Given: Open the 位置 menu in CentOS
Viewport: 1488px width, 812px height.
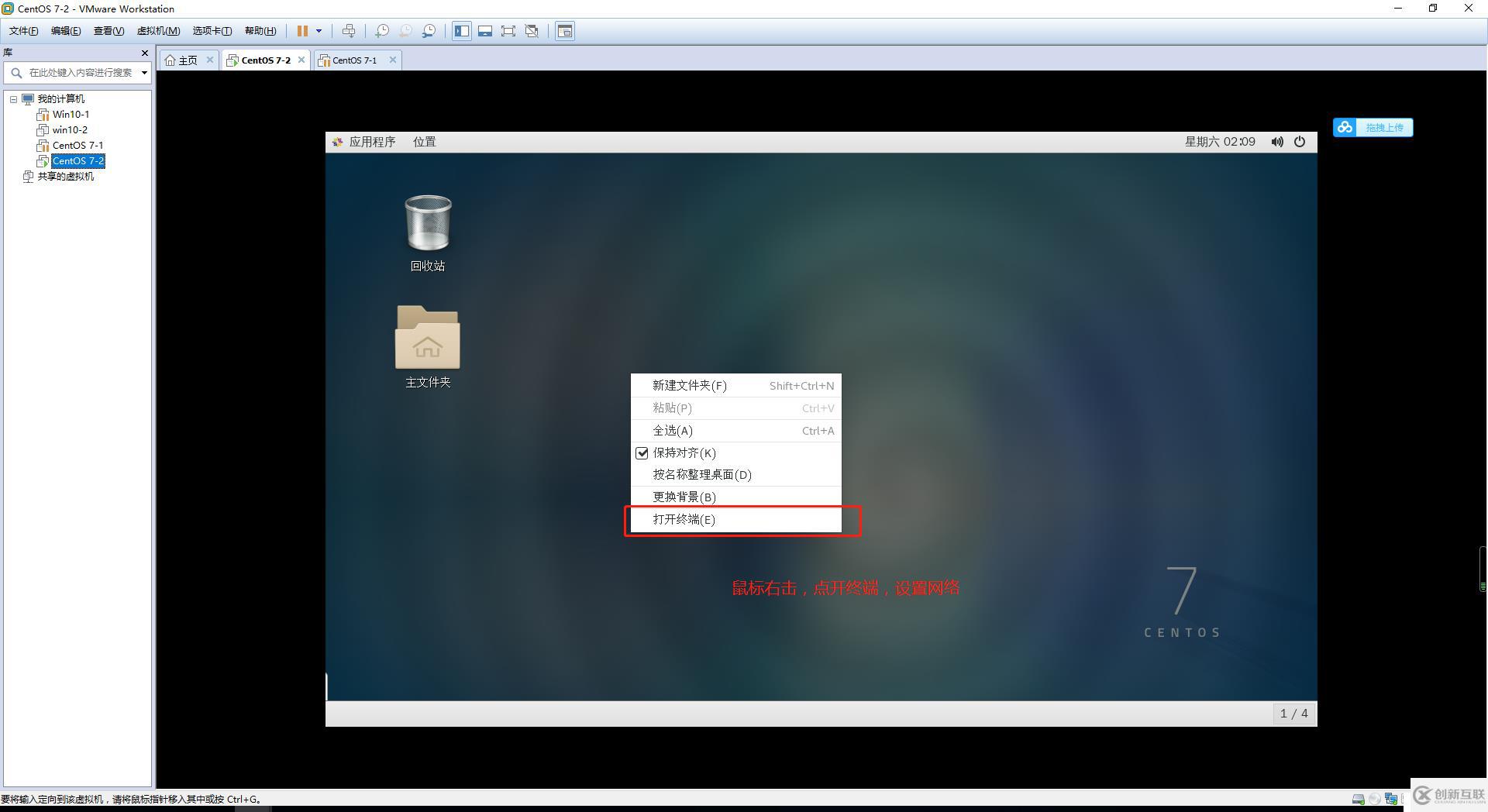Looking at the screenshot, I should pyautogui.click(x=425, y=142).
